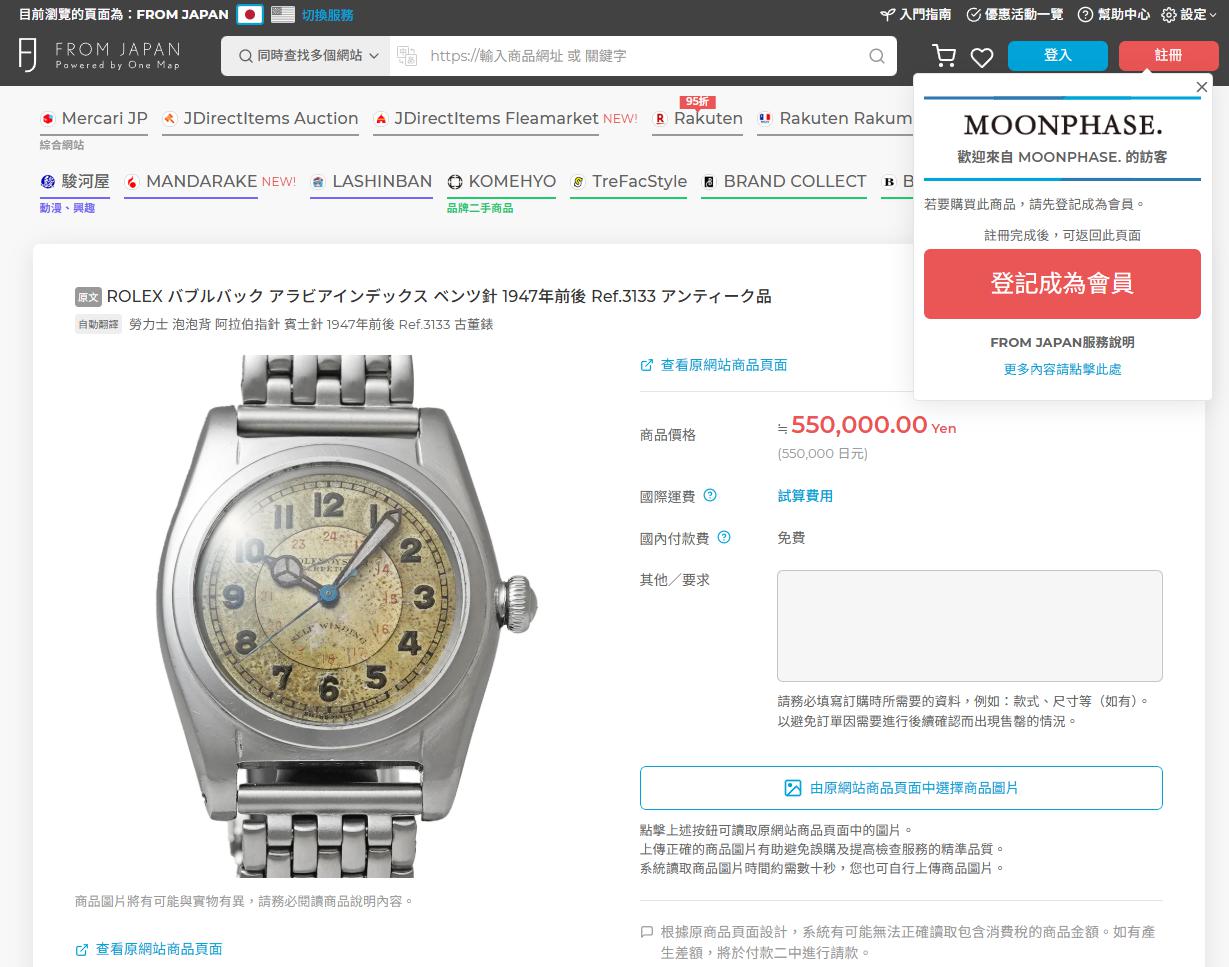
Task: Click the search magnifier icon
Action: pyautogui.click(x=877, y=56)
